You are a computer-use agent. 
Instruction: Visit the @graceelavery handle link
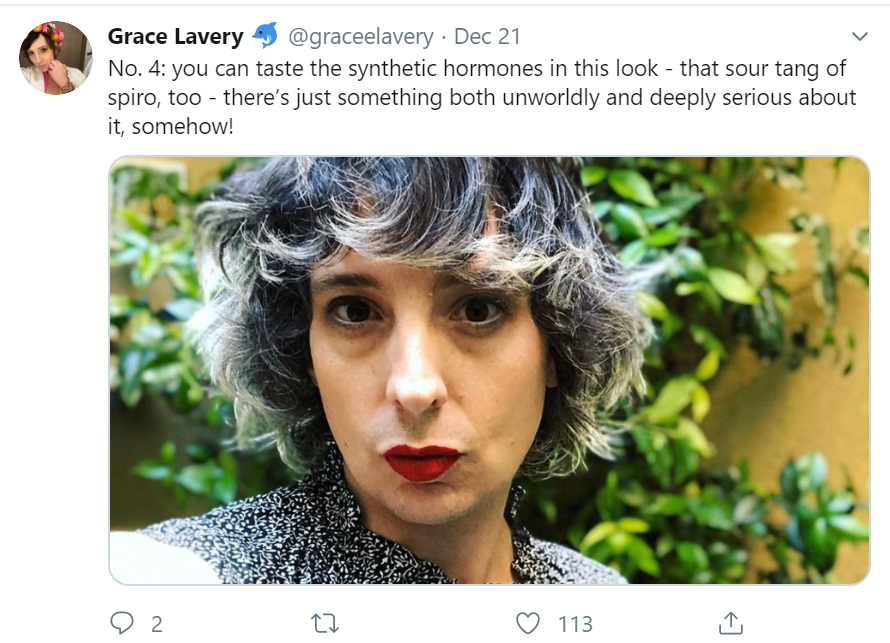[x=361, y=37]
